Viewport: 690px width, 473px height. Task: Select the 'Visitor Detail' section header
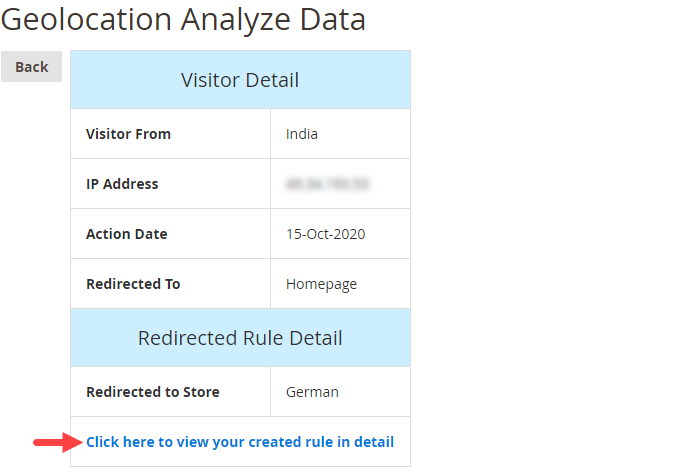click(240, 80)
